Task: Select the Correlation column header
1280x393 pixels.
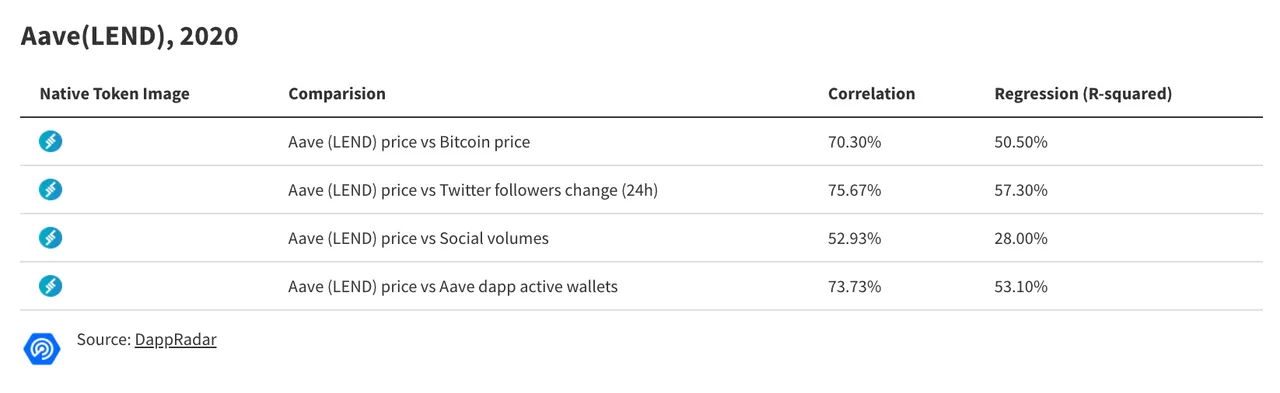Action: click(871, 94)
